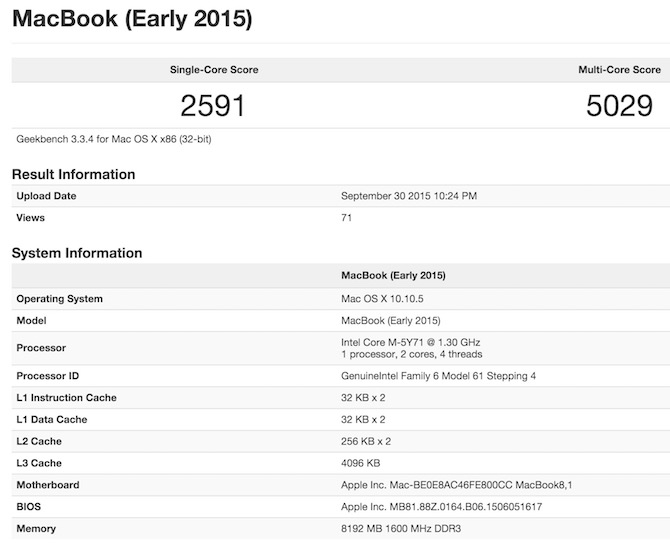Click the BIOS version string value
The image size is (670, 550).
coord(441,507)
